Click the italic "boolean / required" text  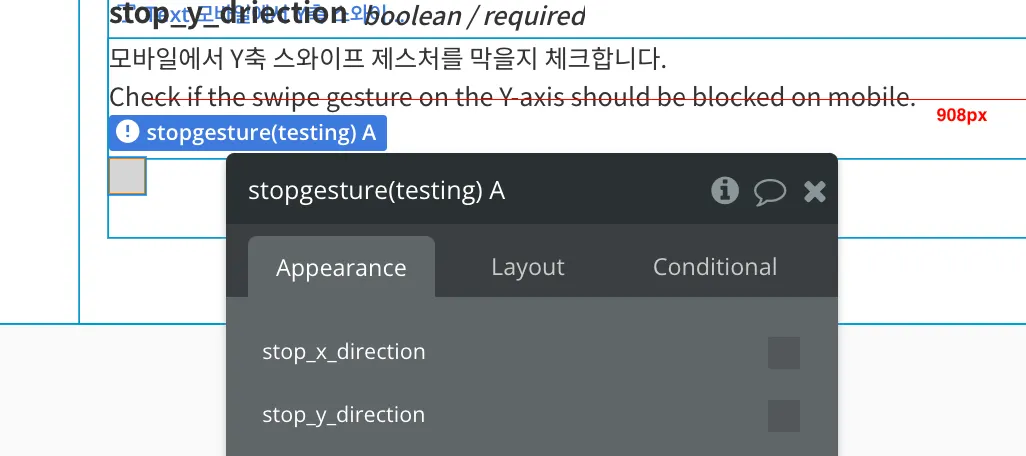pos(474,16)
